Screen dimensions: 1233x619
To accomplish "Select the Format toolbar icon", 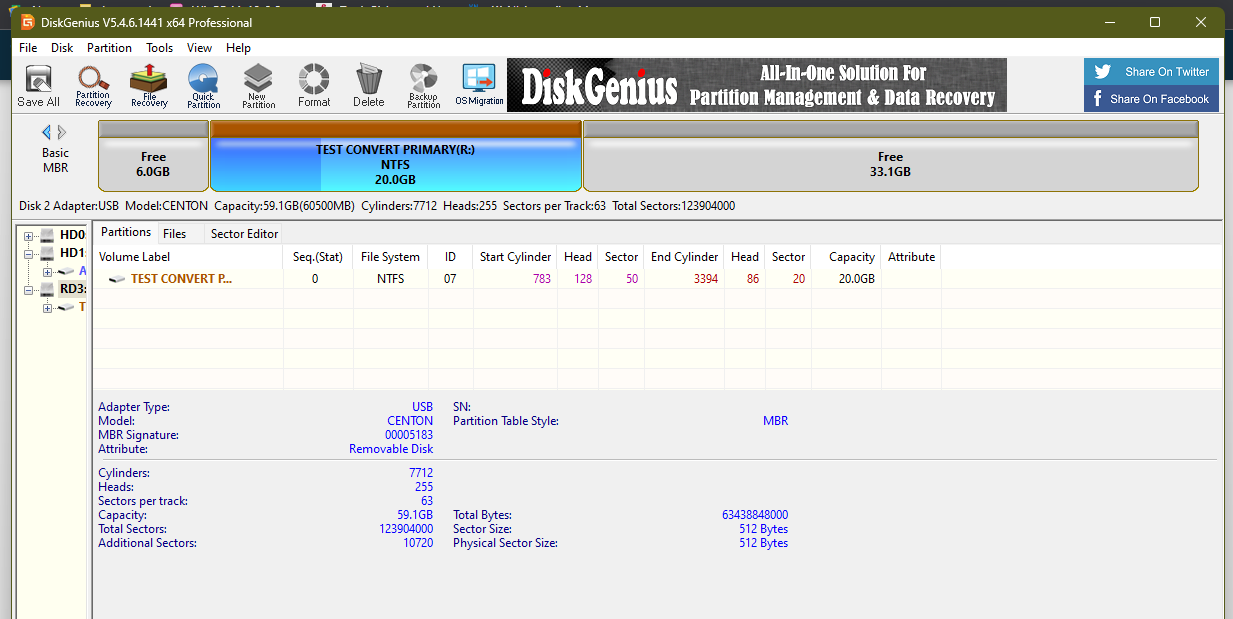I will click(314, 86).
